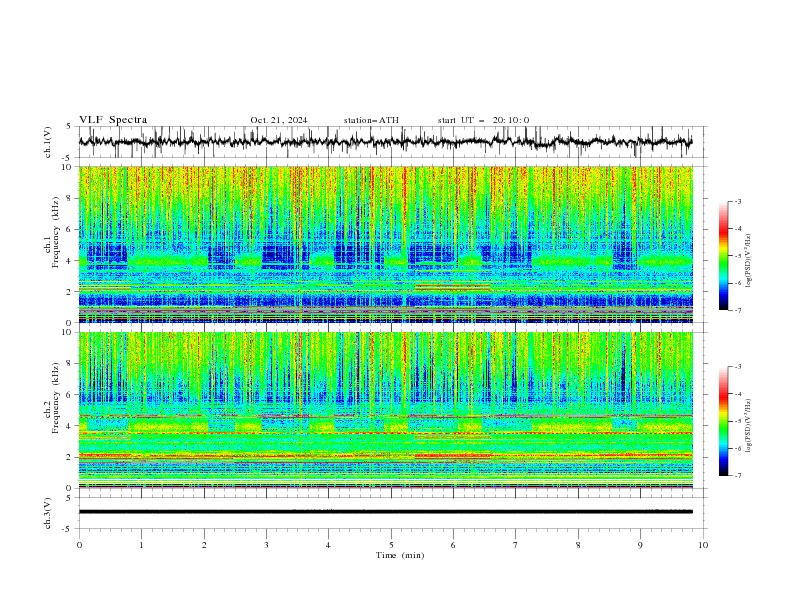Click '-7' on the lower colorbar
This screenshot has width=792, height=612.
tap(737, 475)
